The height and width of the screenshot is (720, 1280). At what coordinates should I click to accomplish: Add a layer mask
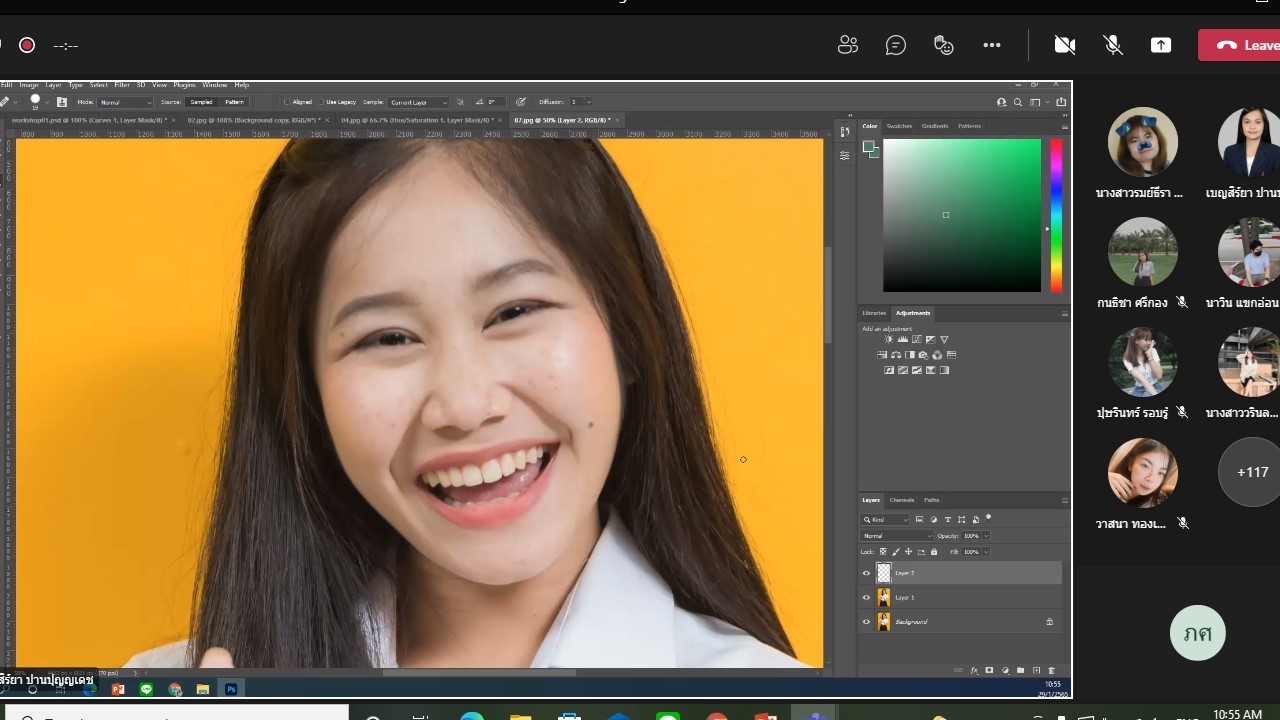pos(989,670)
